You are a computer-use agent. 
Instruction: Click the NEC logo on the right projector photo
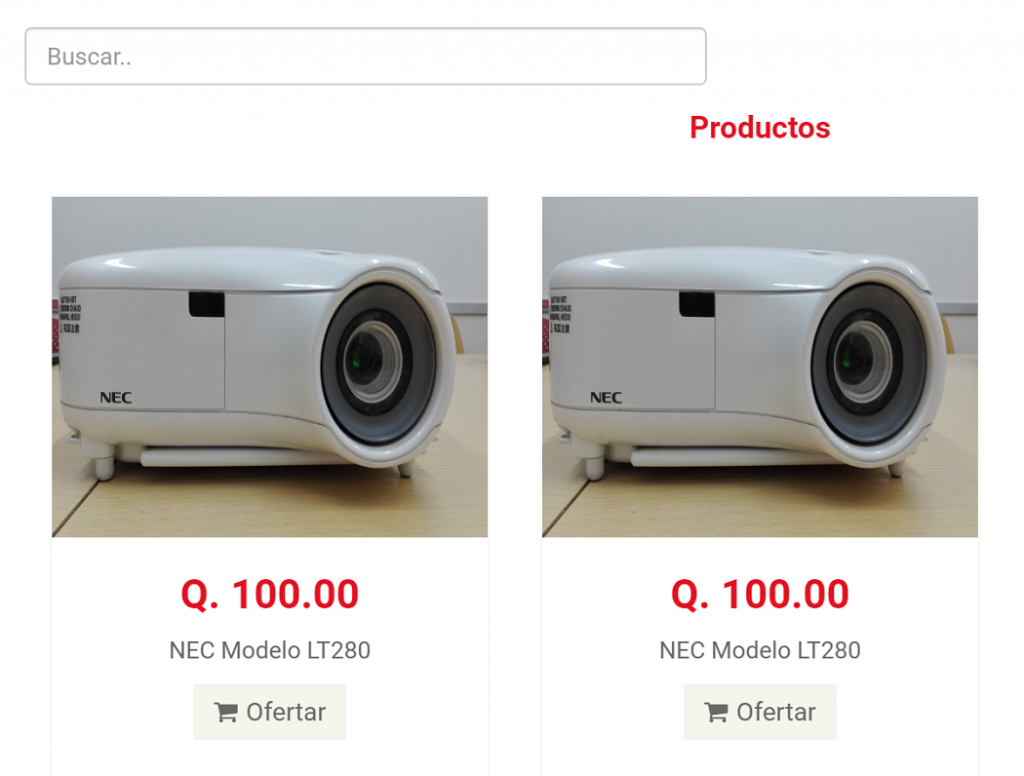pyautogui.click(x=606, y=397)
